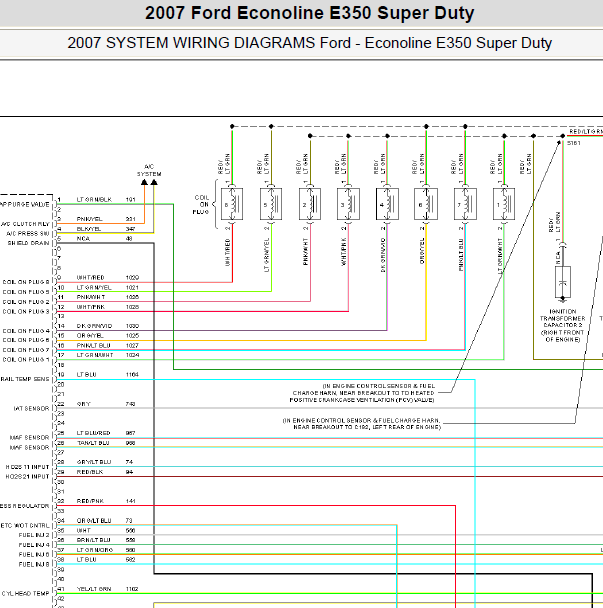
Task: Select wire label 'DK GRN/VIO 1030'
Action: pyautogui.click(x=107, y=326)
